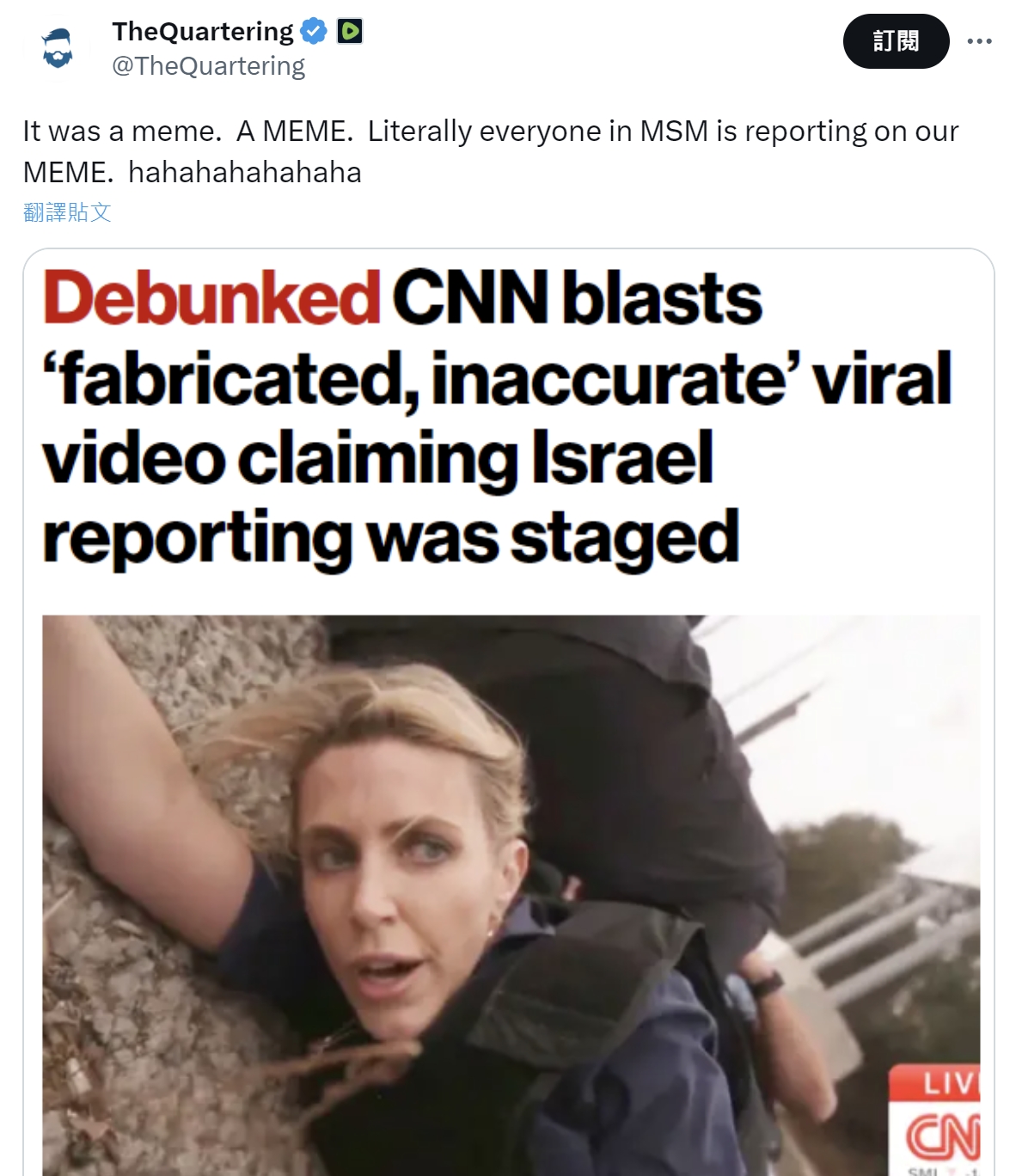
Task: Click the blue verified checkmark badge
Action: coord(314,32)
